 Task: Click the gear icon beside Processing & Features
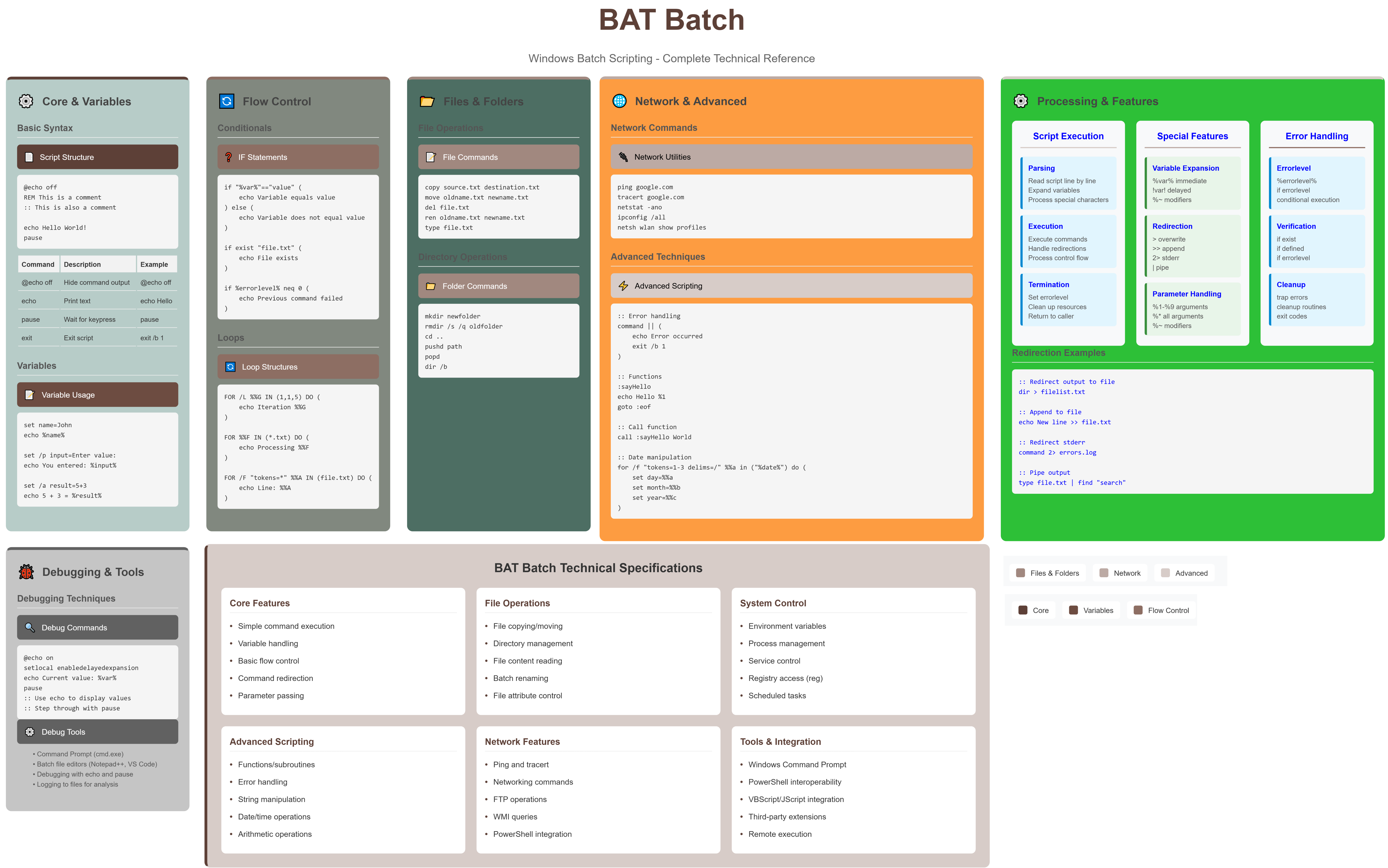(x=1020, y=101)
